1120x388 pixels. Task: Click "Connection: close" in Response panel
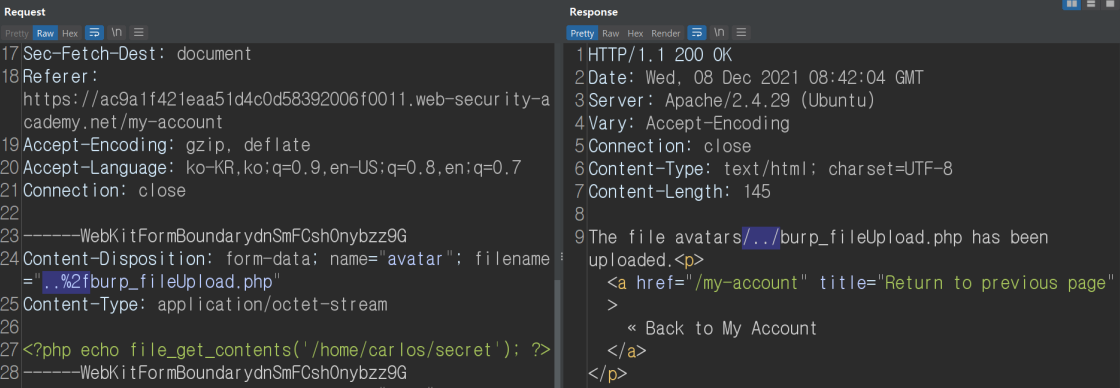pos(670,146)
